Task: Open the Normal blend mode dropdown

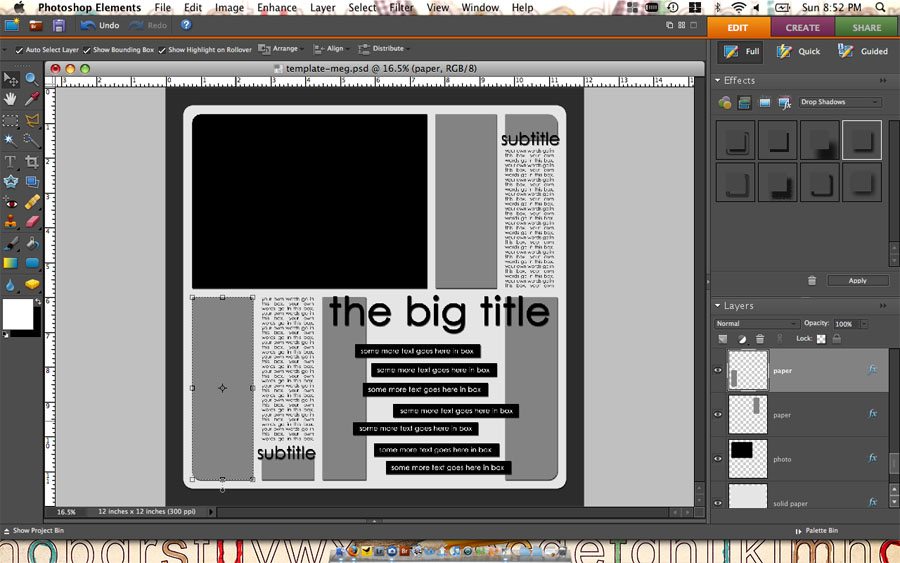Action: pos(756,324)
